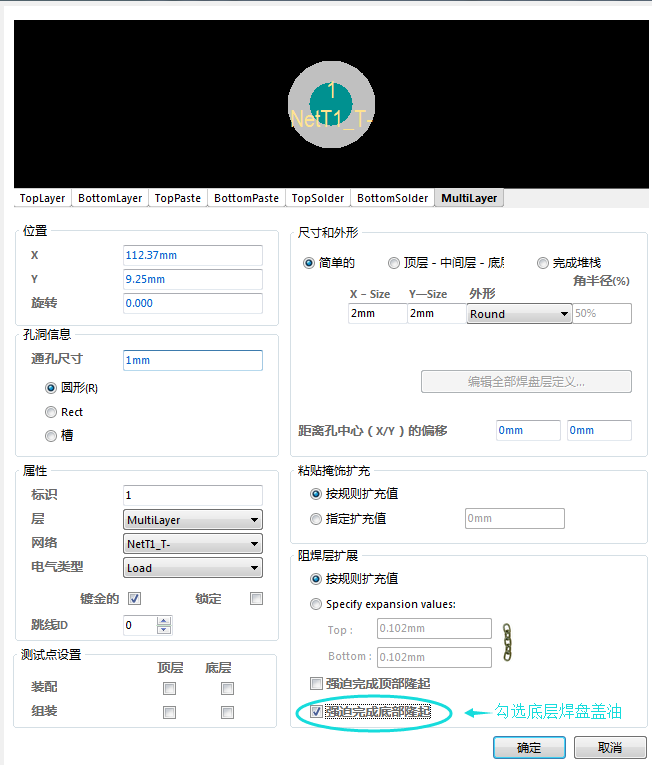This screenshot has width=652, height=765.
Task: Check the 锁定 lock checkbox
Action: pos(256,599)
